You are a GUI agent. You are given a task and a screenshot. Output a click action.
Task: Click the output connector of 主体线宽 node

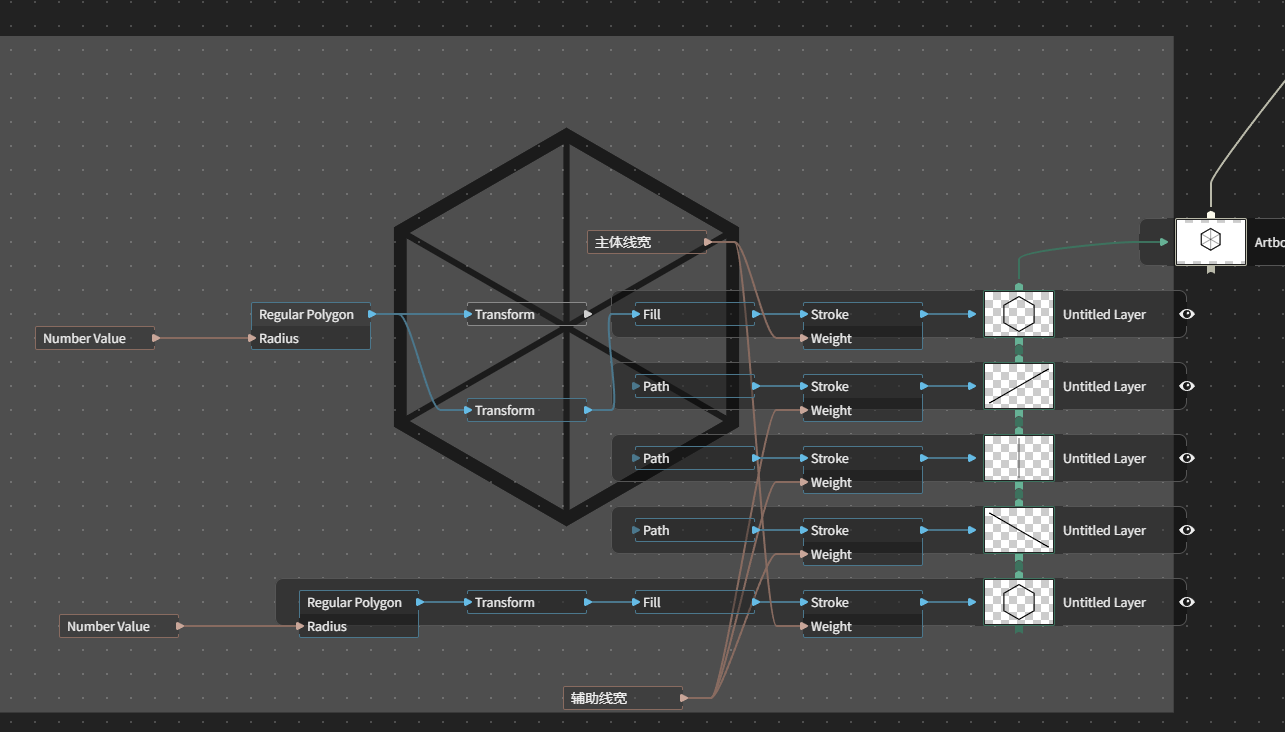click(708, 242)
